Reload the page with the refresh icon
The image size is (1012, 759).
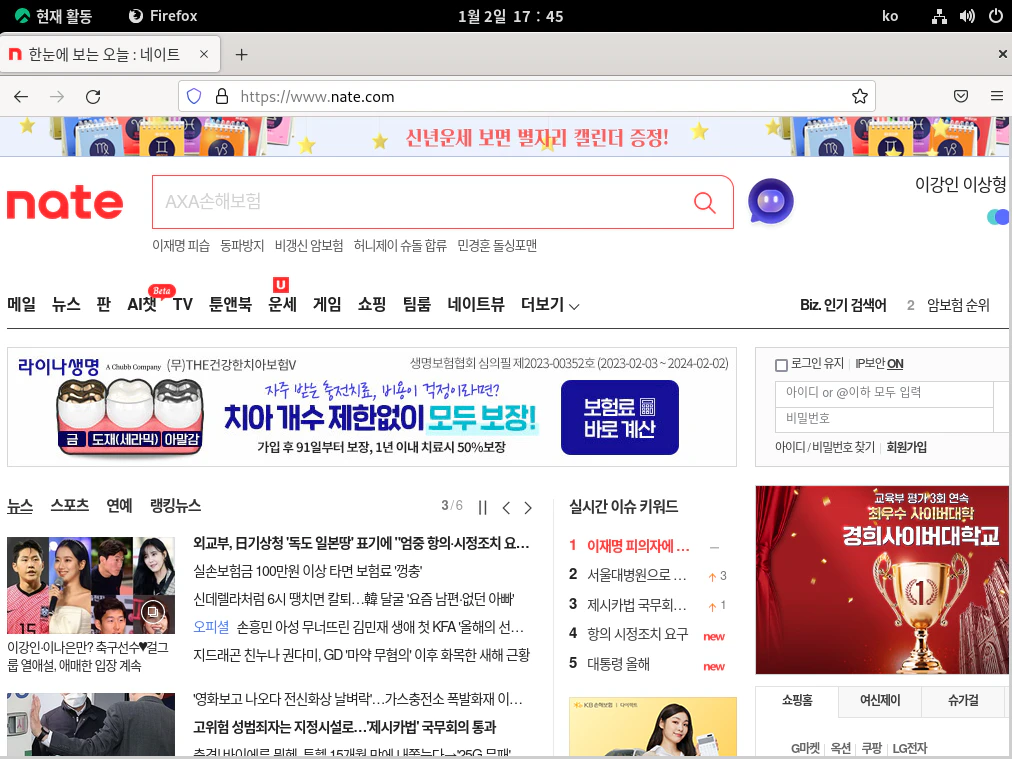click(93, 97)
